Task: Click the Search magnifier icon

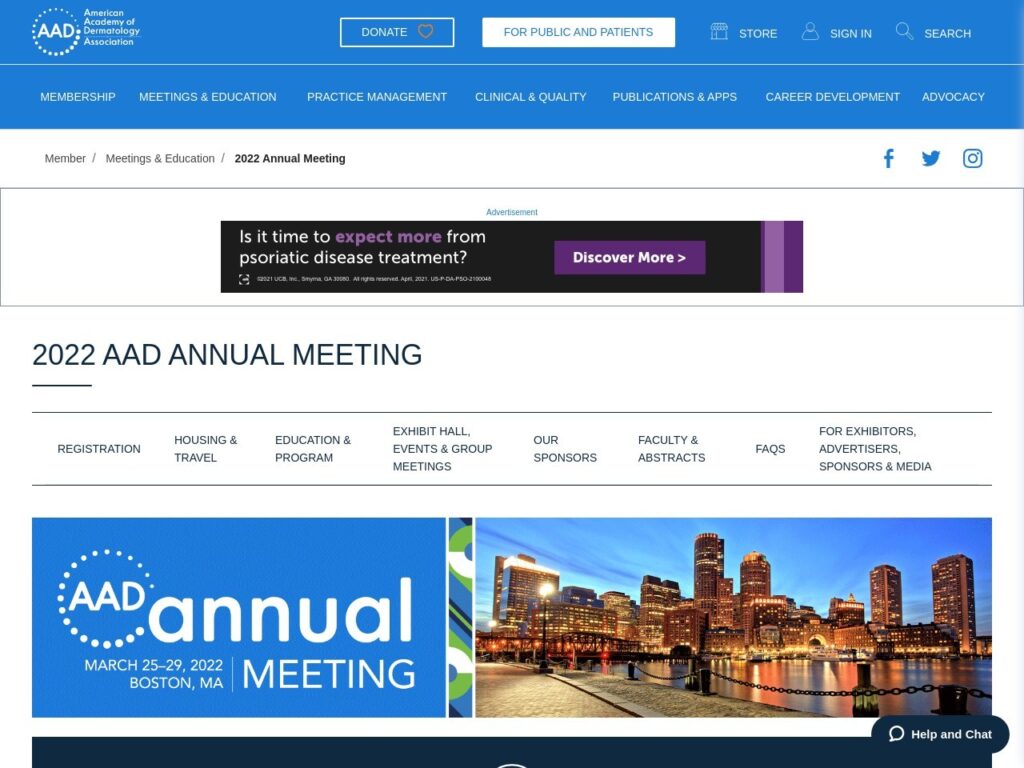Action: (x=904, y=31)
